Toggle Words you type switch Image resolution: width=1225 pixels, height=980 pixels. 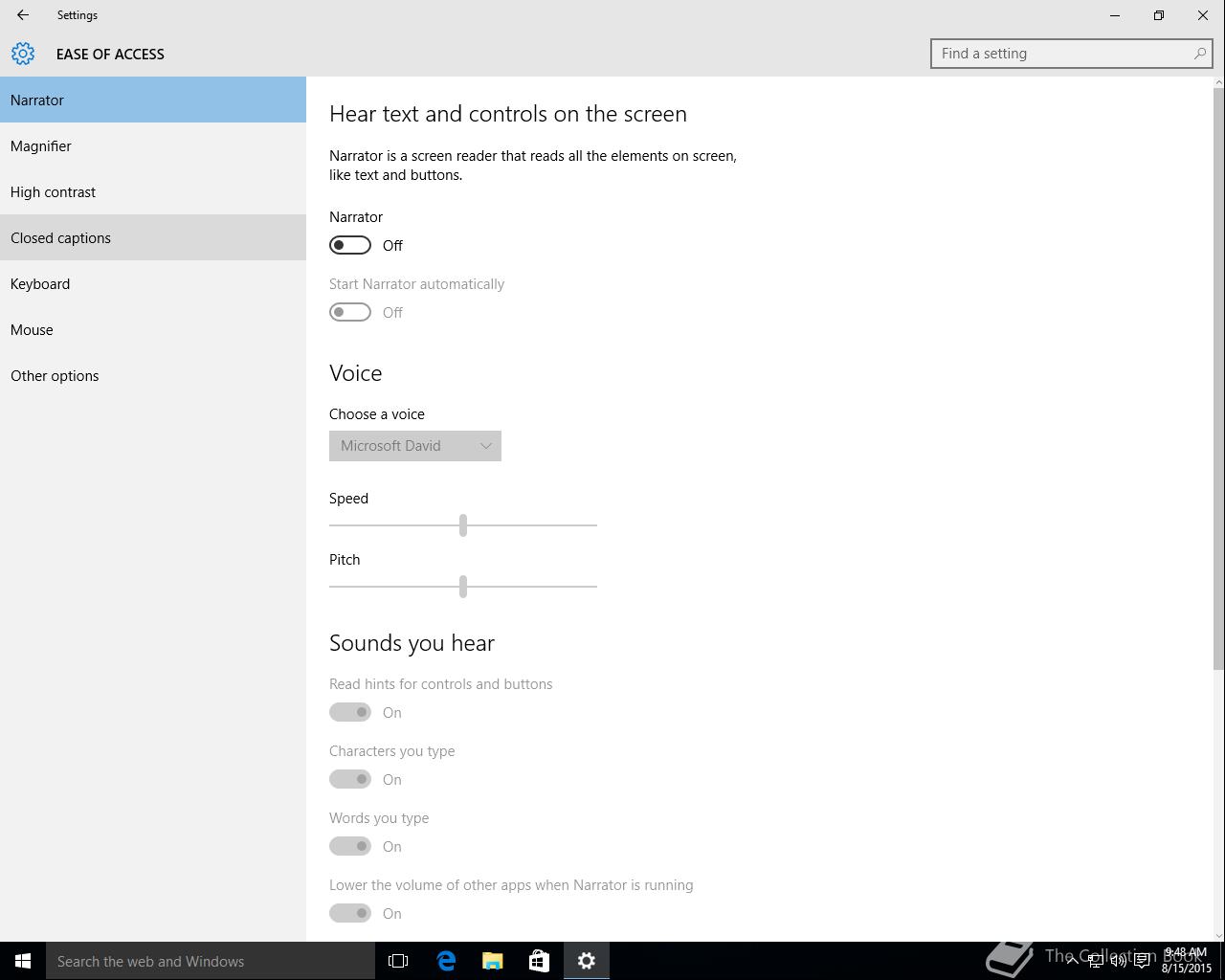coord(350,846)
